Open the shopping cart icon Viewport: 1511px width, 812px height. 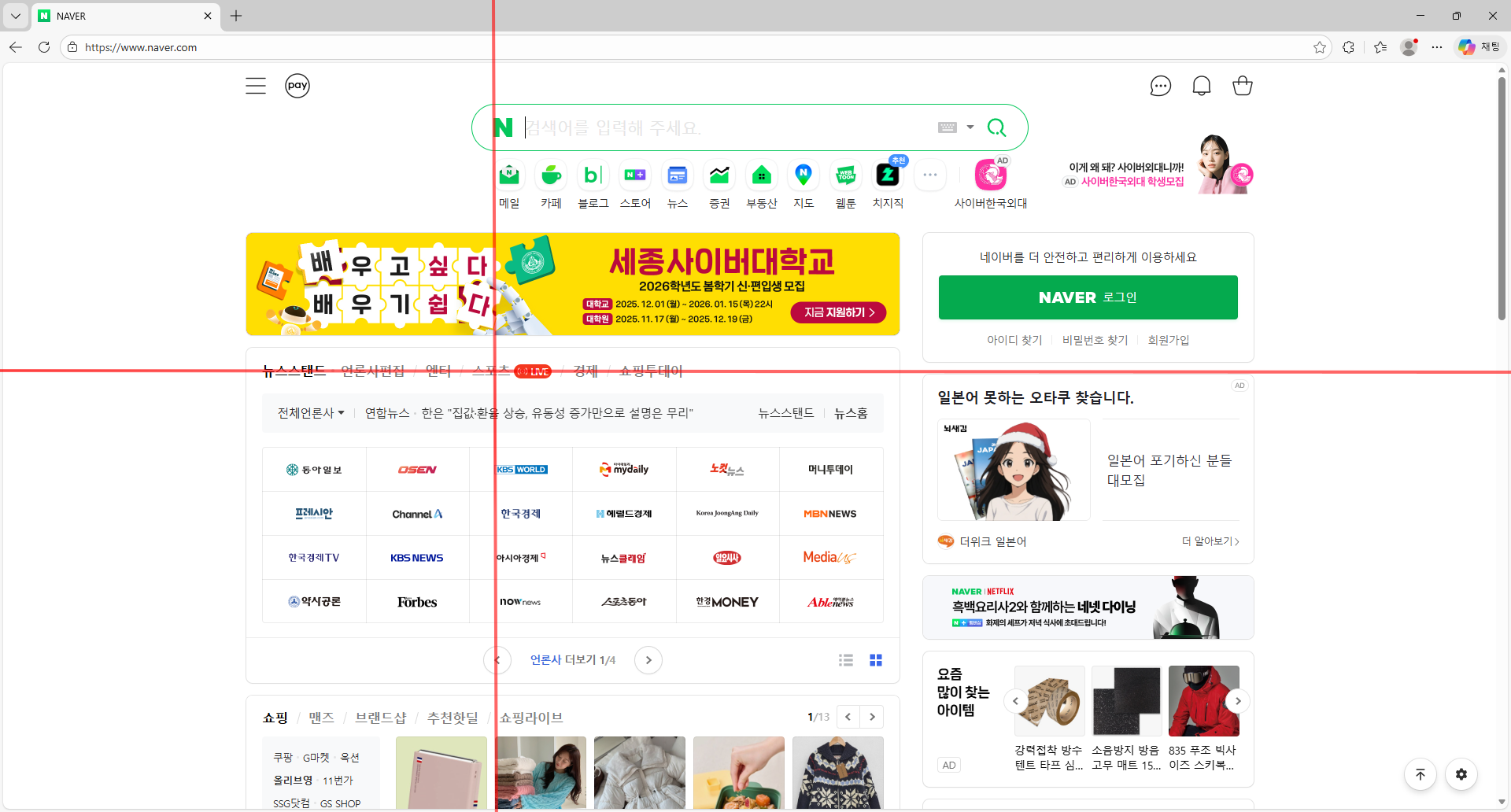1243,86
